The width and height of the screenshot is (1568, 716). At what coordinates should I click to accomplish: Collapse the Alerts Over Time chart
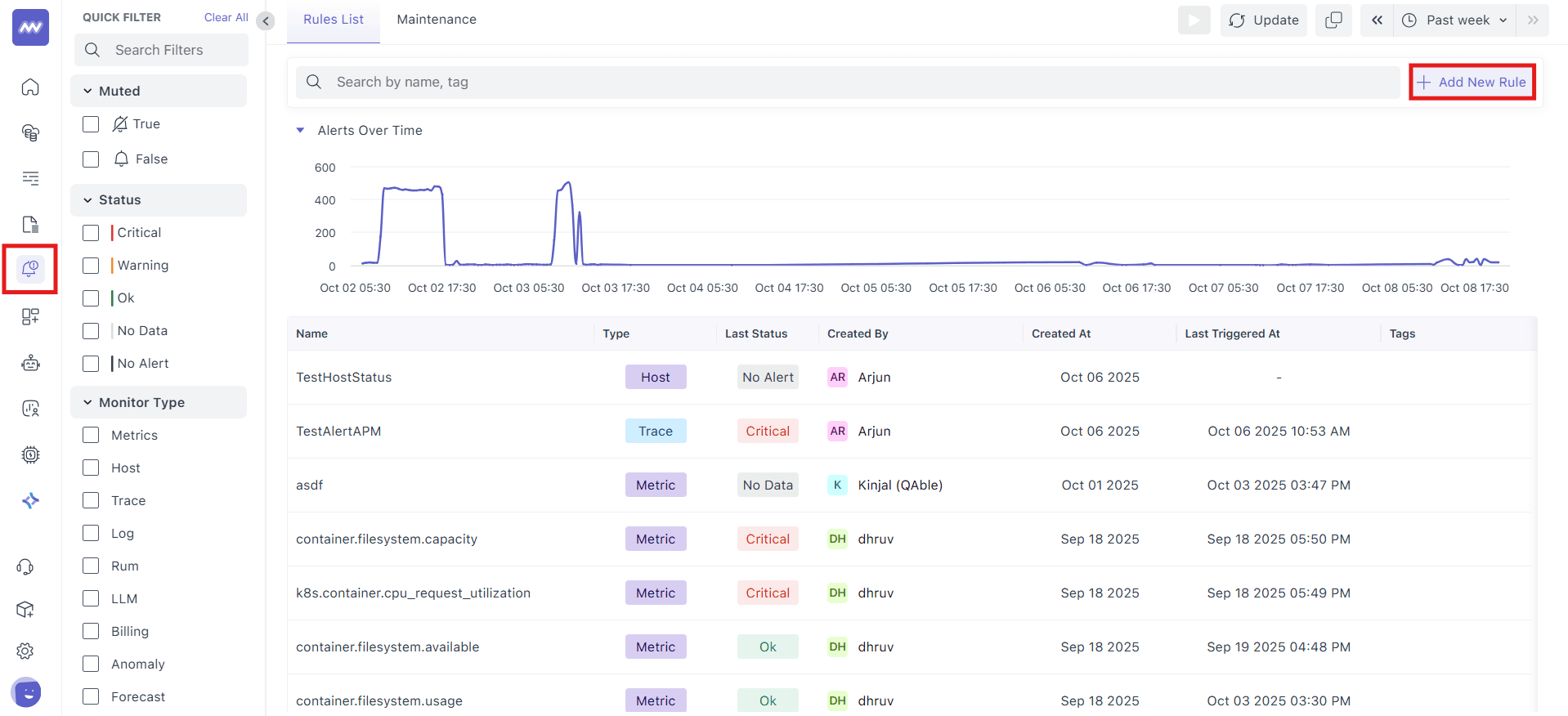(x=300, y=130)
